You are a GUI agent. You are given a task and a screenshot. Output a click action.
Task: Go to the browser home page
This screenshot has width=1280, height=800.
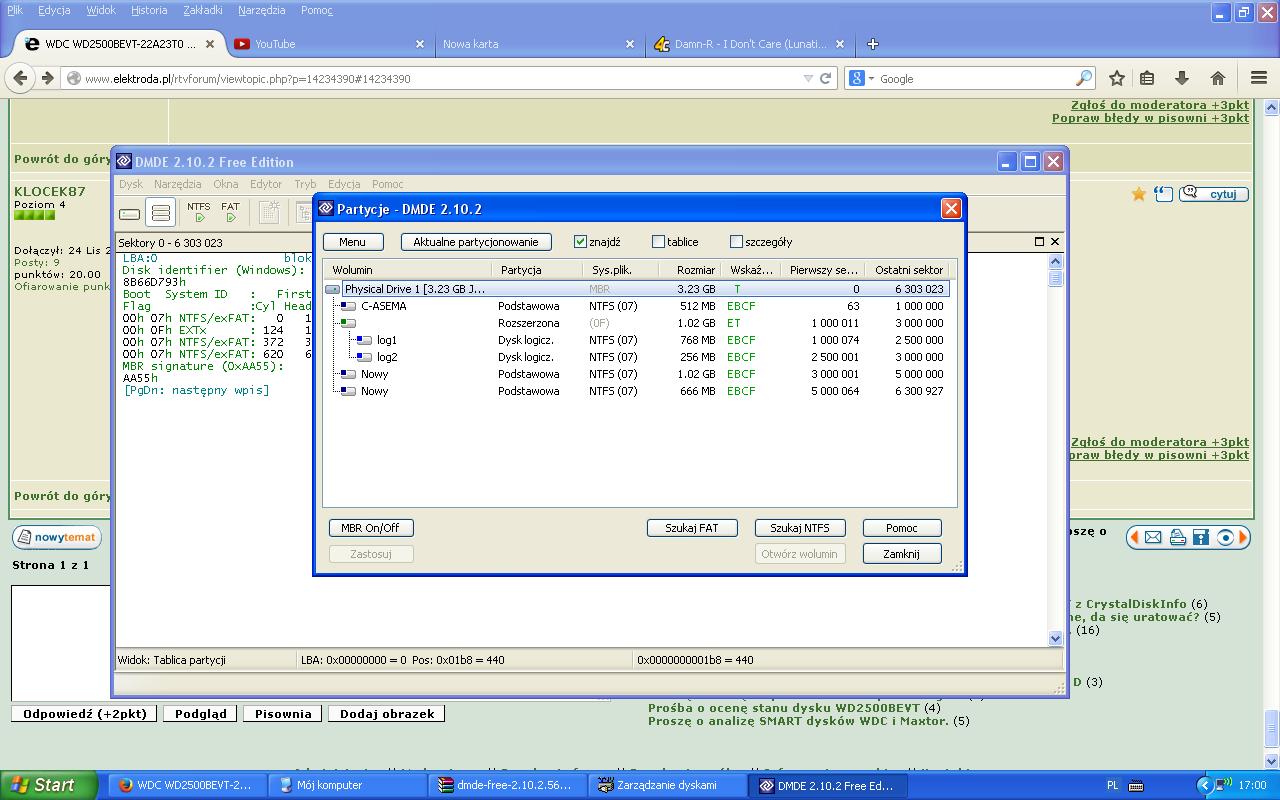point(1217,78)
